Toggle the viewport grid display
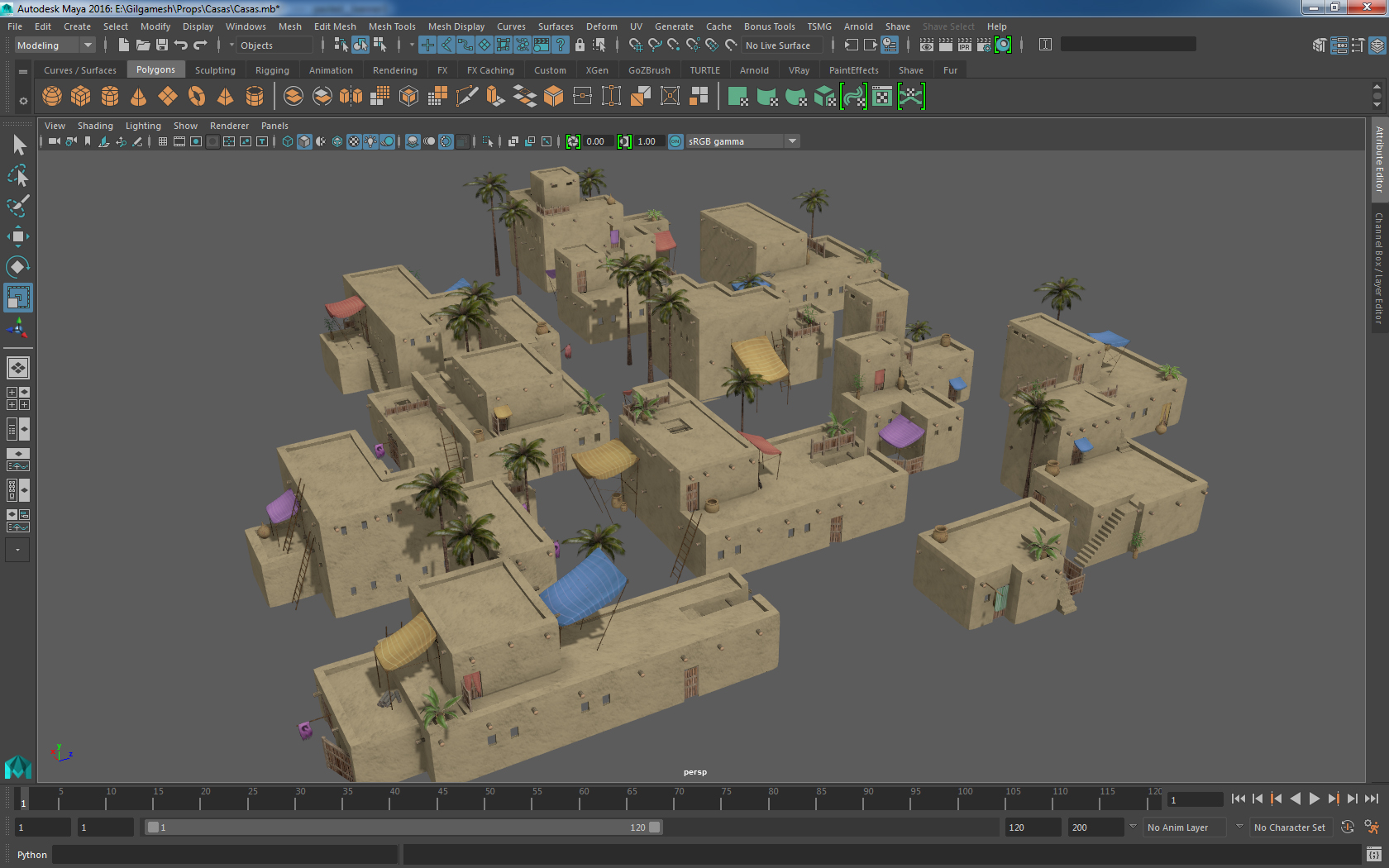The image size is (1389, 868). [x=163, y=141]
